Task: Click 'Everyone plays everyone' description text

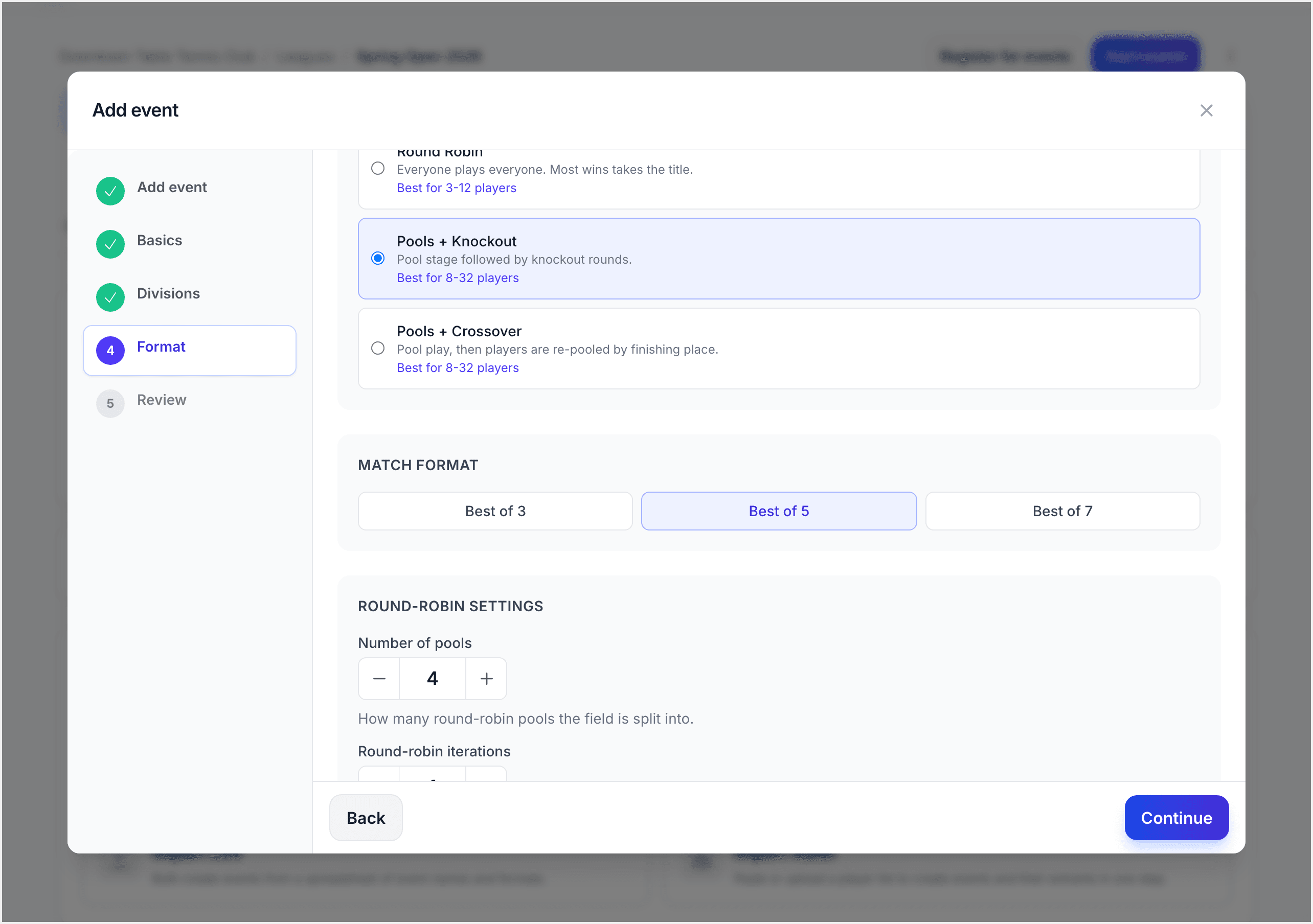Action: click(x=545, y=170)
